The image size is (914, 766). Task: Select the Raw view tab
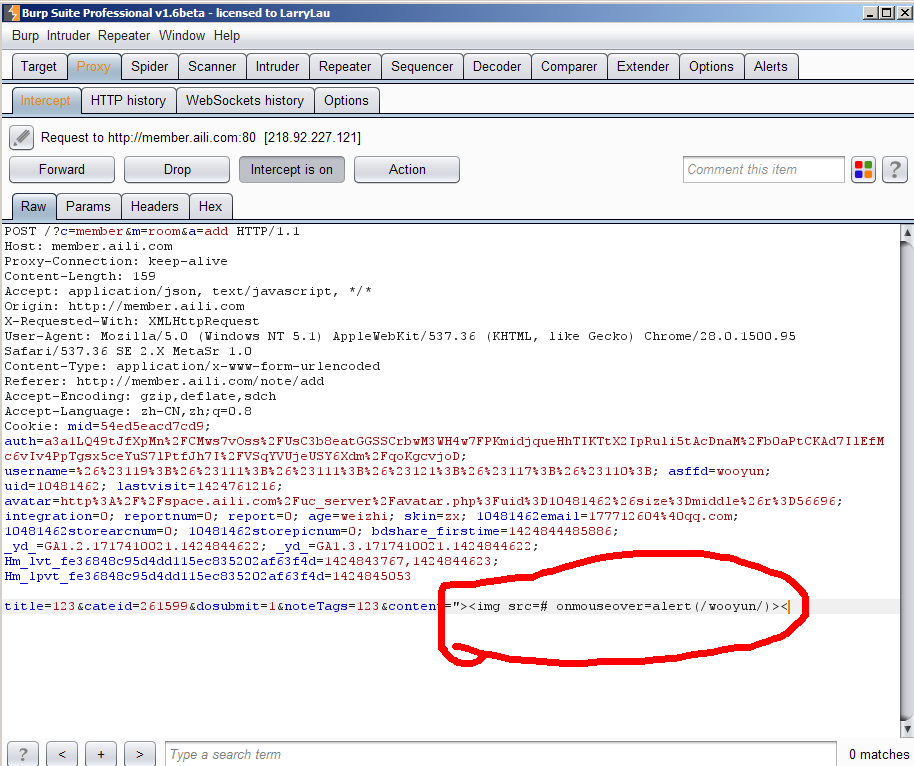pos(34,206)
